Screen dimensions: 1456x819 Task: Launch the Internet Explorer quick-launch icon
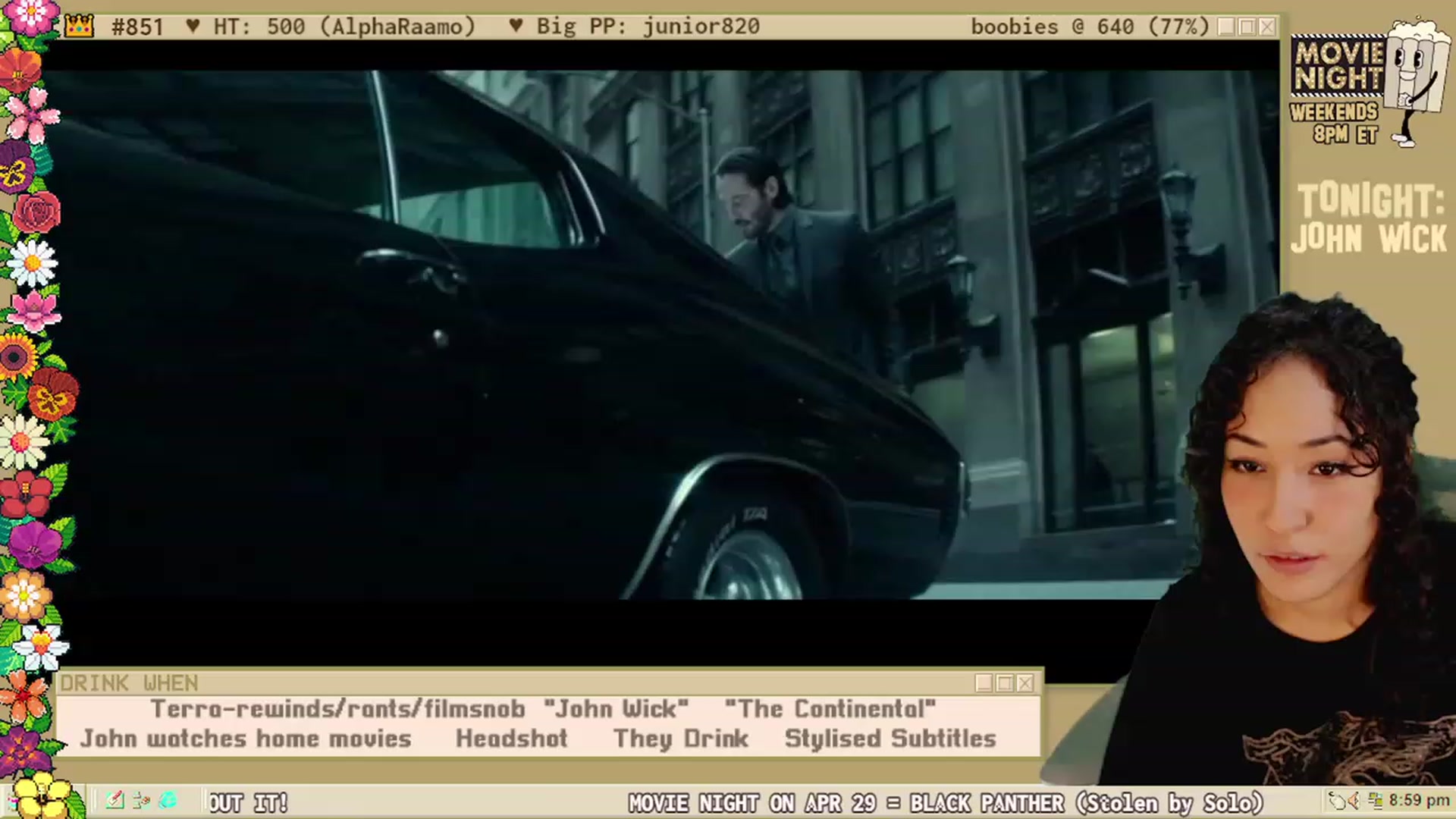coord(168,801)
